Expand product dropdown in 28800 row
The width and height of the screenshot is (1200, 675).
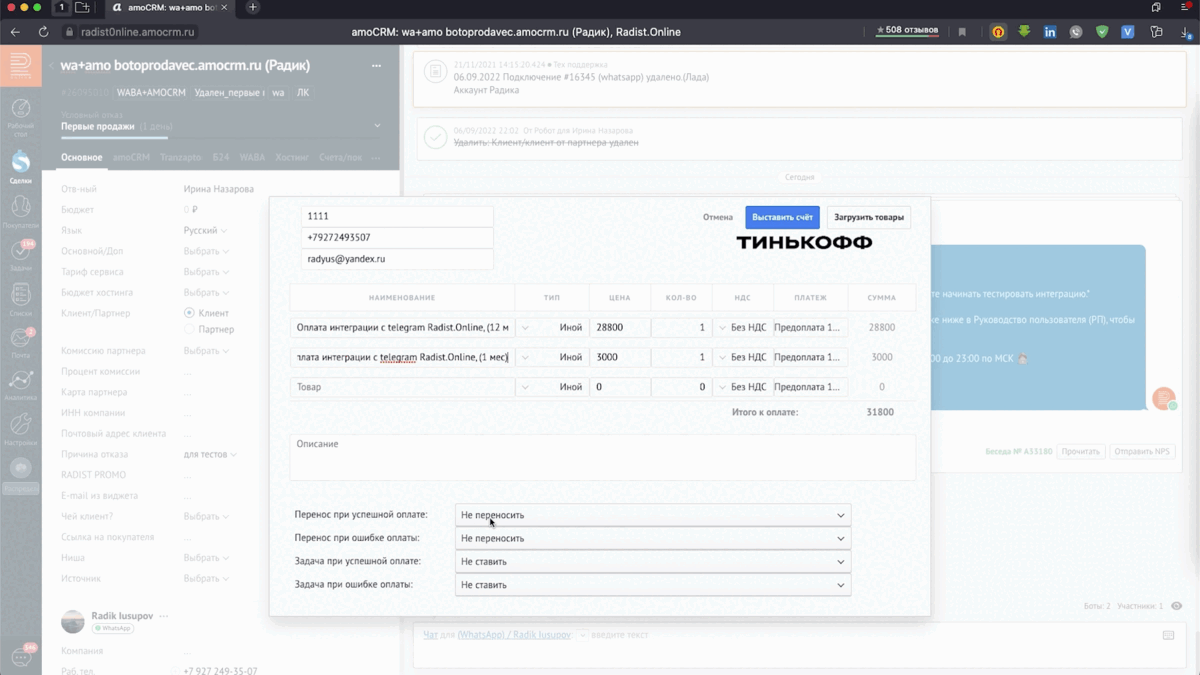click(x=525, y=328)
